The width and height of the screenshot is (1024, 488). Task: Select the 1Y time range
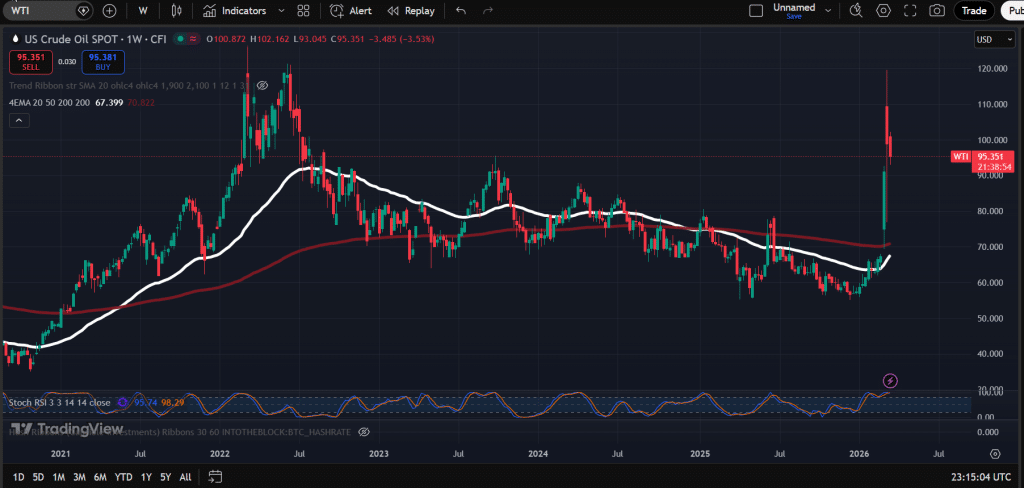pyautogui.click(x=147, y=477)
